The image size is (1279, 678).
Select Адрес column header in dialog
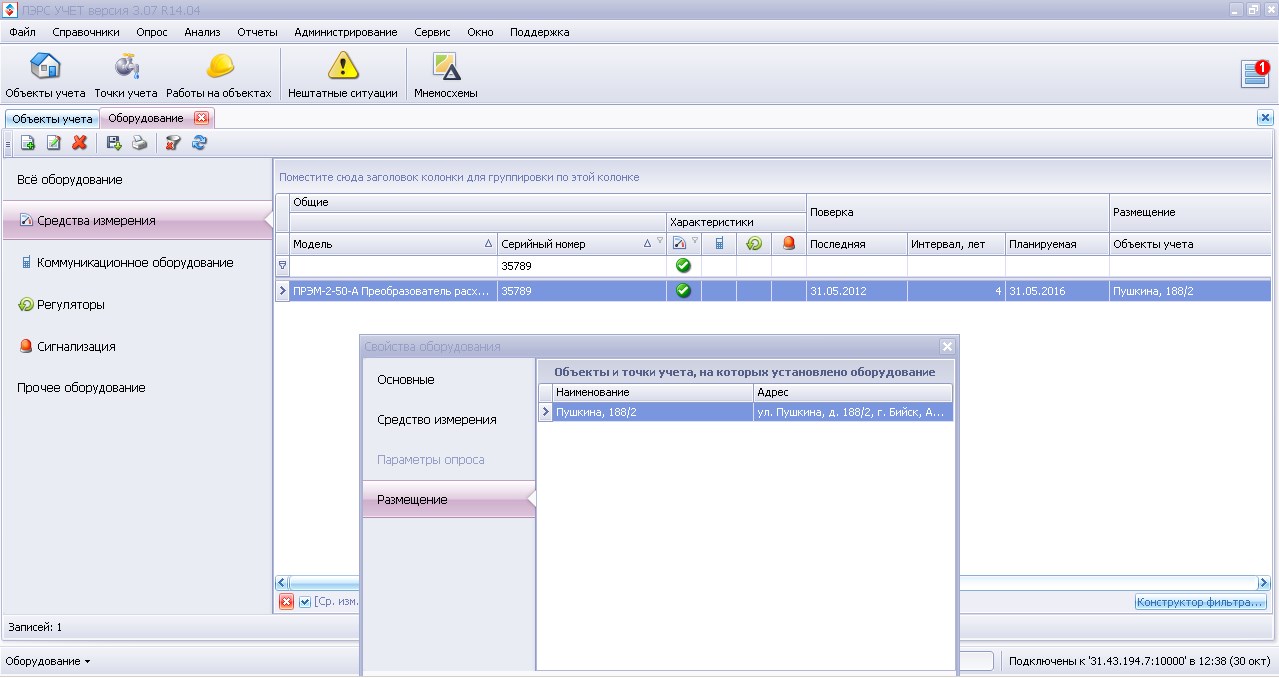(x=853, y=393)
